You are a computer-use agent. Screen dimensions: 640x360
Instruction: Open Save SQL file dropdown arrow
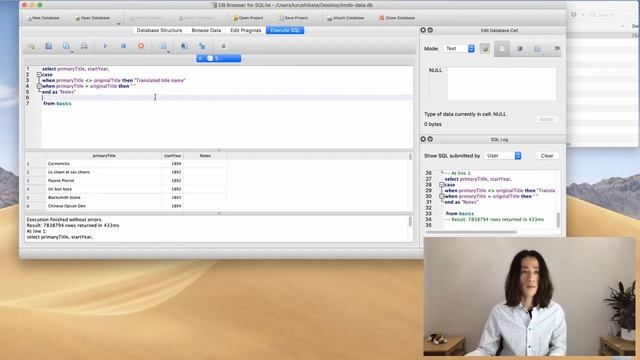72,52
